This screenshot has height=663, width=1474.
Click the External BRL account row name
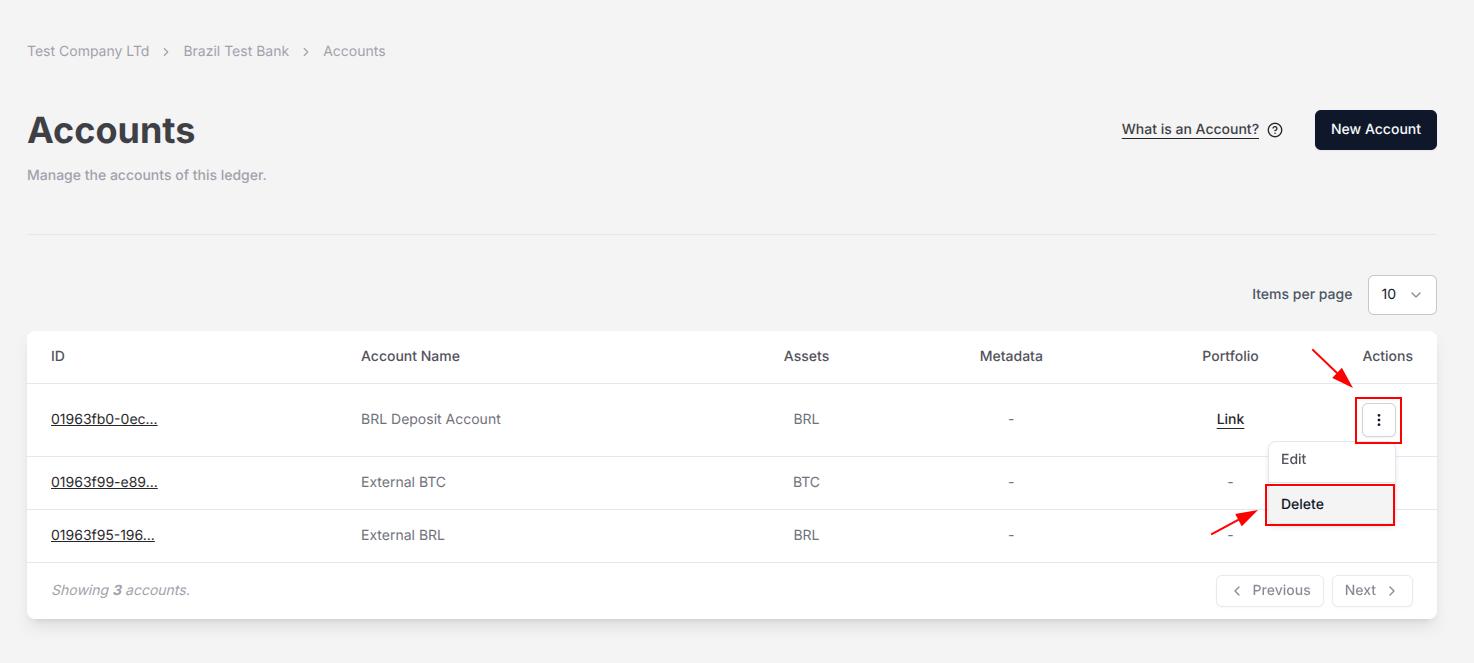402,535
